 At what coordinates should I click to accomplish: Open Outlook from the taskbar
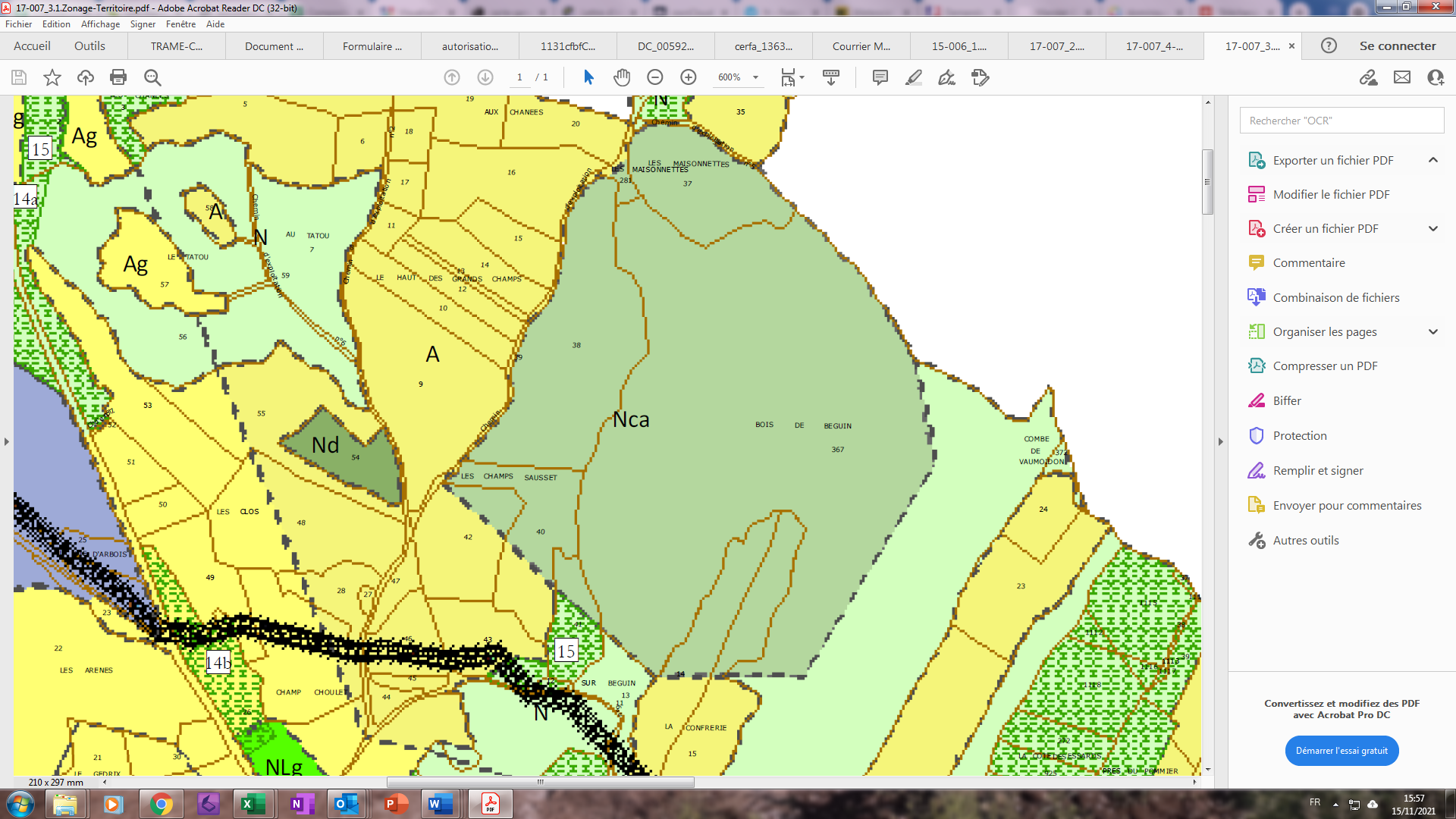347,804
